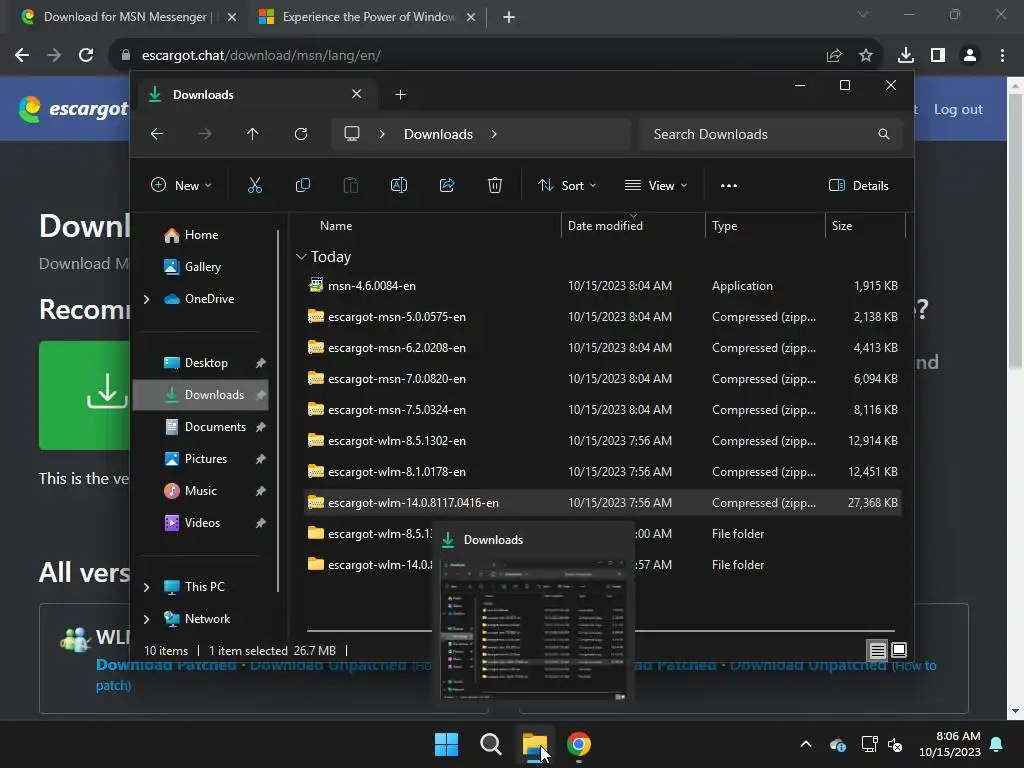This screenshot has width=1024, height=768.
Task: Open Music in the navigation pane
Action: click(200, 491)
